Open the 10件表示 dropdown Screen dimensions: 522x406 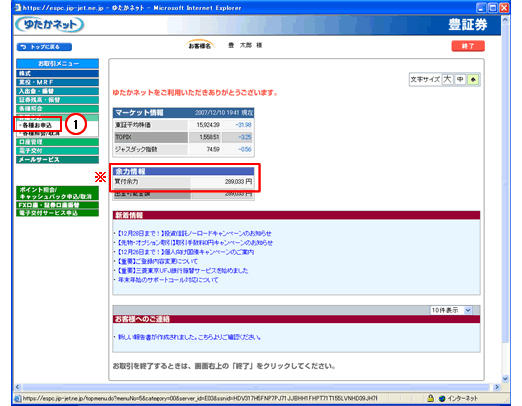tap(451, 310)
